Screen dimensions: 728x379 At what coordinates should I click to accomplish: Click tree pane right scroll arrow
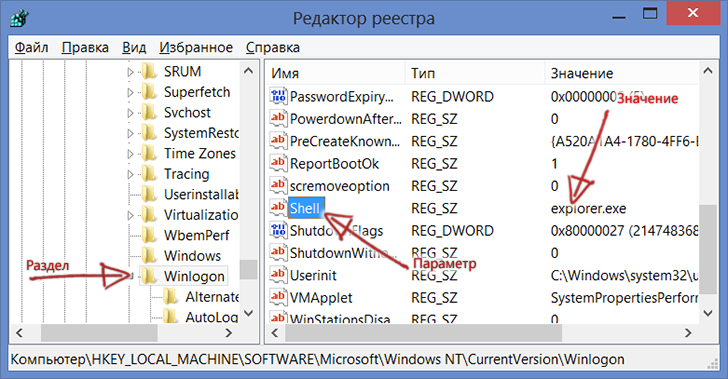click(228, 333)
